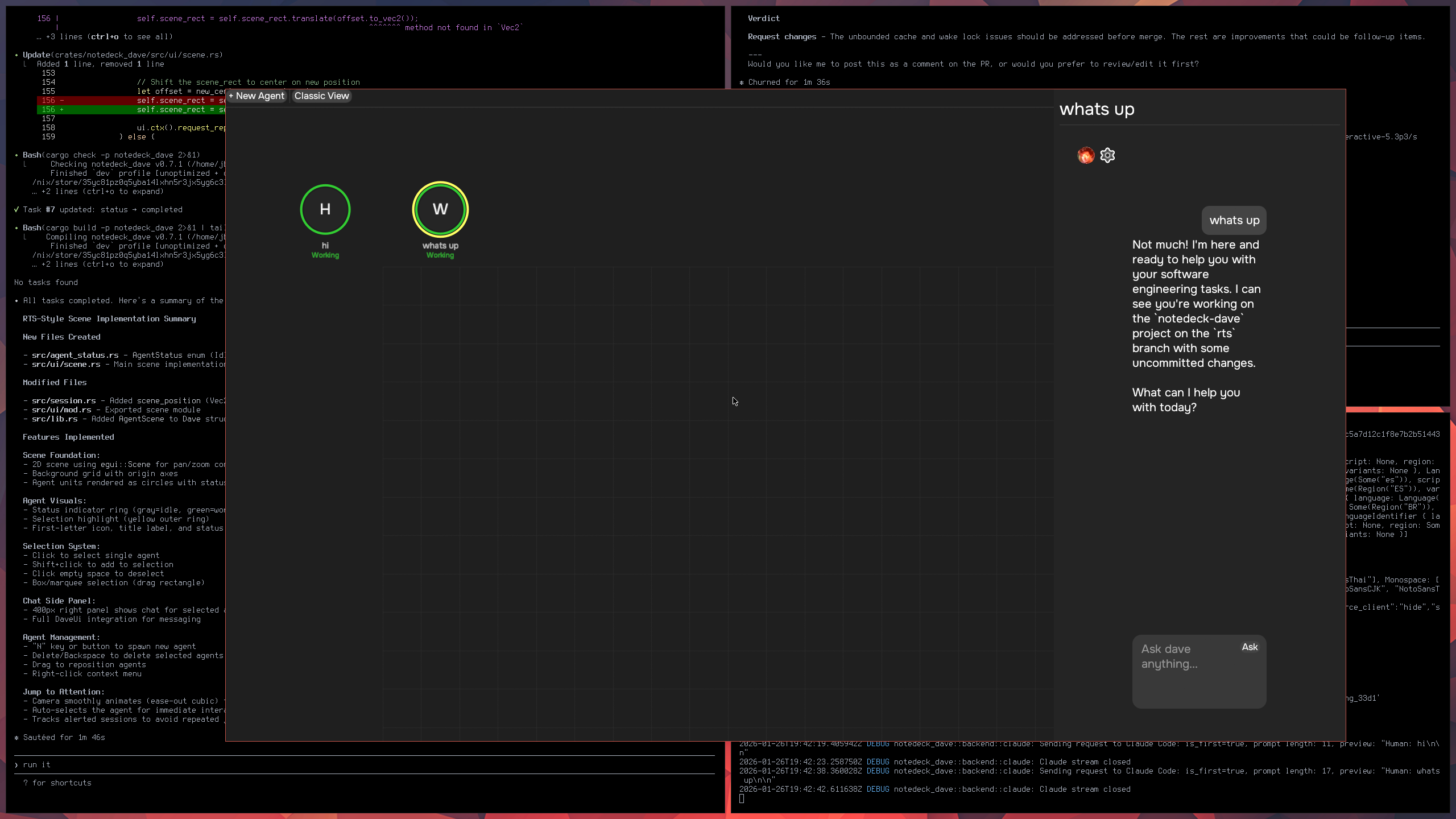Select the W agent circle with yellow ring
Image resolution: width=1456 pixels, height=819 pixels.
[x=440, y=209]
